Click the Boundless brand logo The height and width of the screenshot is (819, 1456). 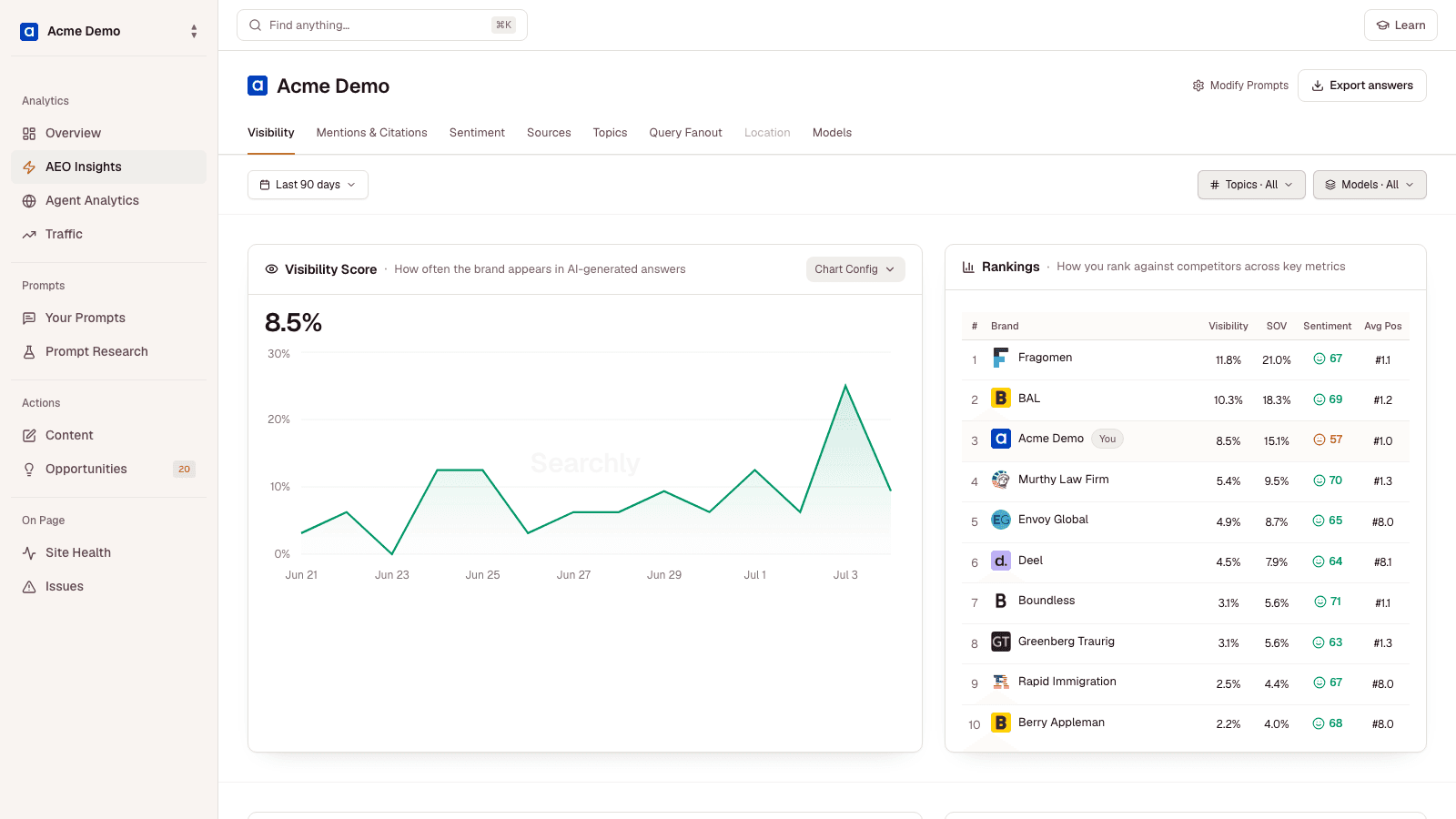[1001, 601]
